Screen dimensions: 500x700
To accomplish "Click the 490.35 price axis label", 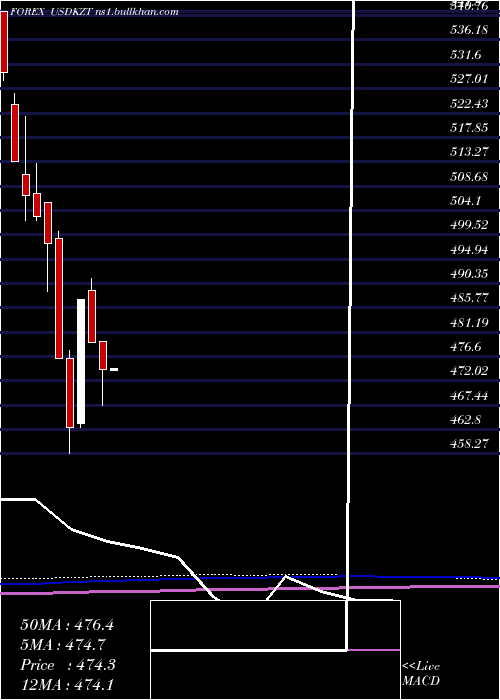I will tap(469, 274).
